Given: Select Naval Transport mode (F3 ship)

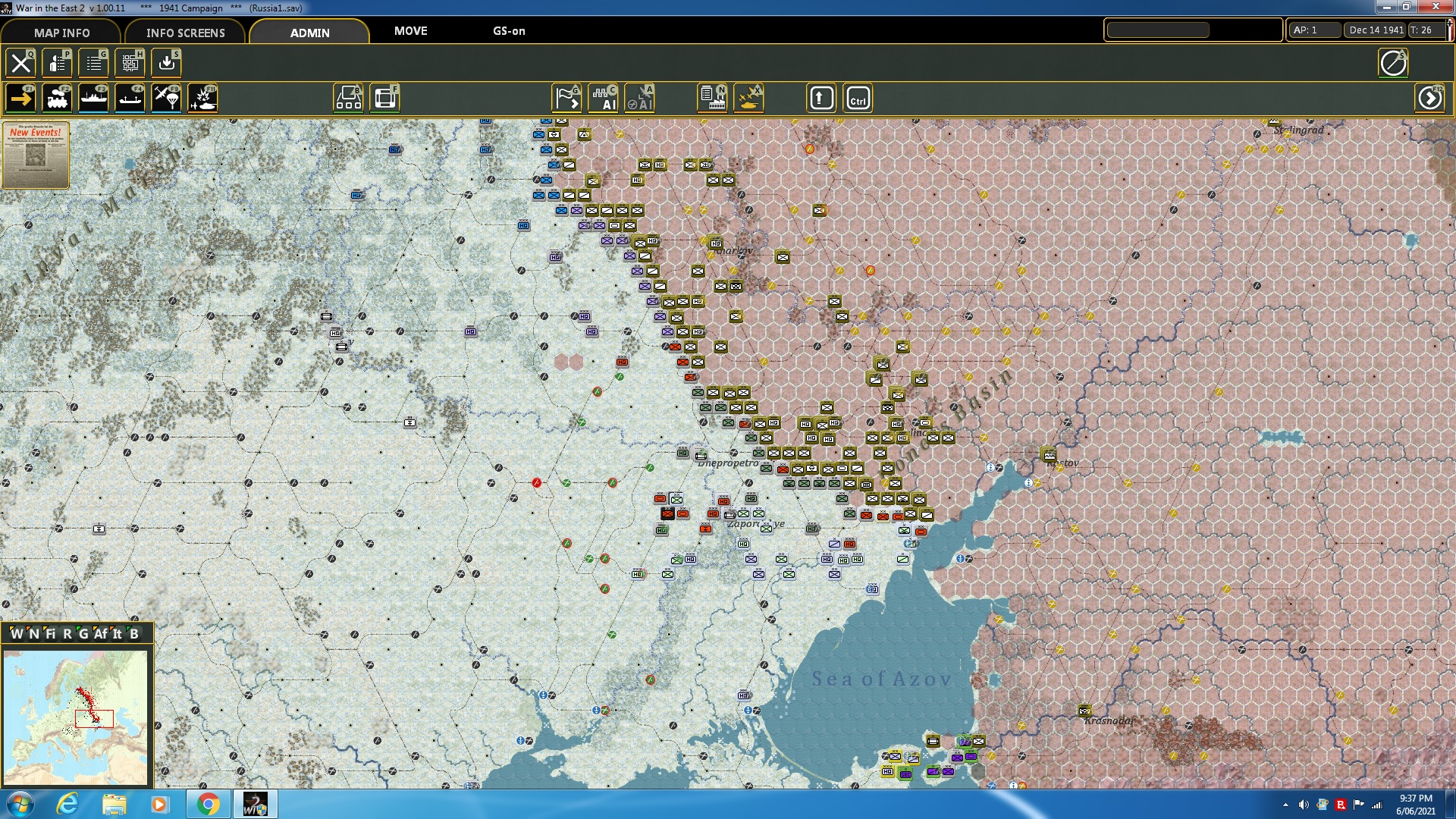Looking at the screenshot, I should coord(93,99).
